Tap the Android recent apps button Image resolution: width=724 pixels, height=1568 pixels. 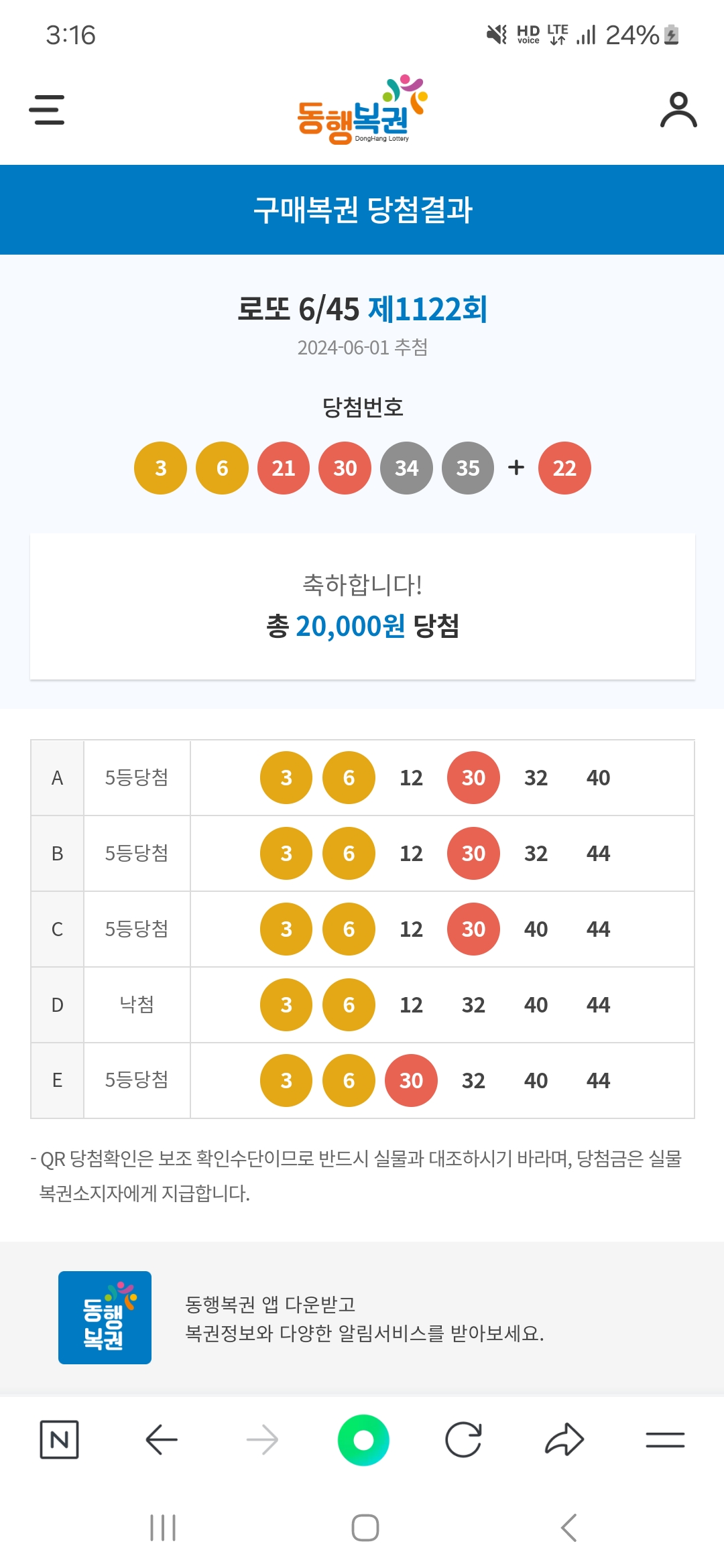point(163,1528)
